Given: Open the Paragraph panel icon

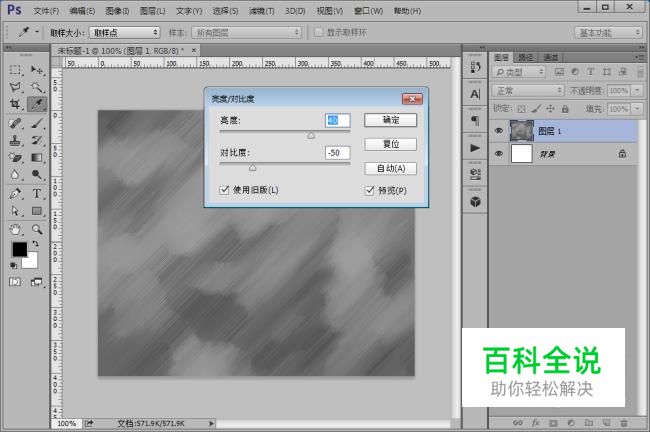Looking at the screenshot, I should tap(475, 121).
